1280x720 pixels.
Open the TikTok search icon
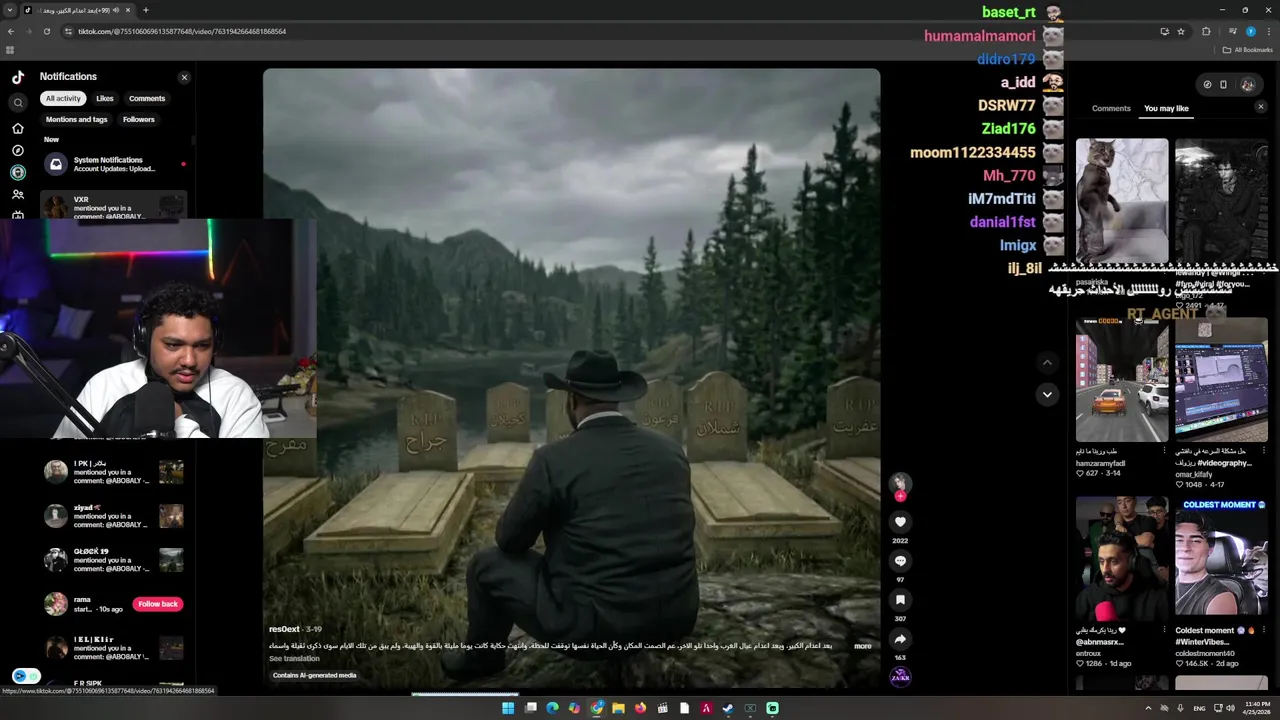point(18,102)
